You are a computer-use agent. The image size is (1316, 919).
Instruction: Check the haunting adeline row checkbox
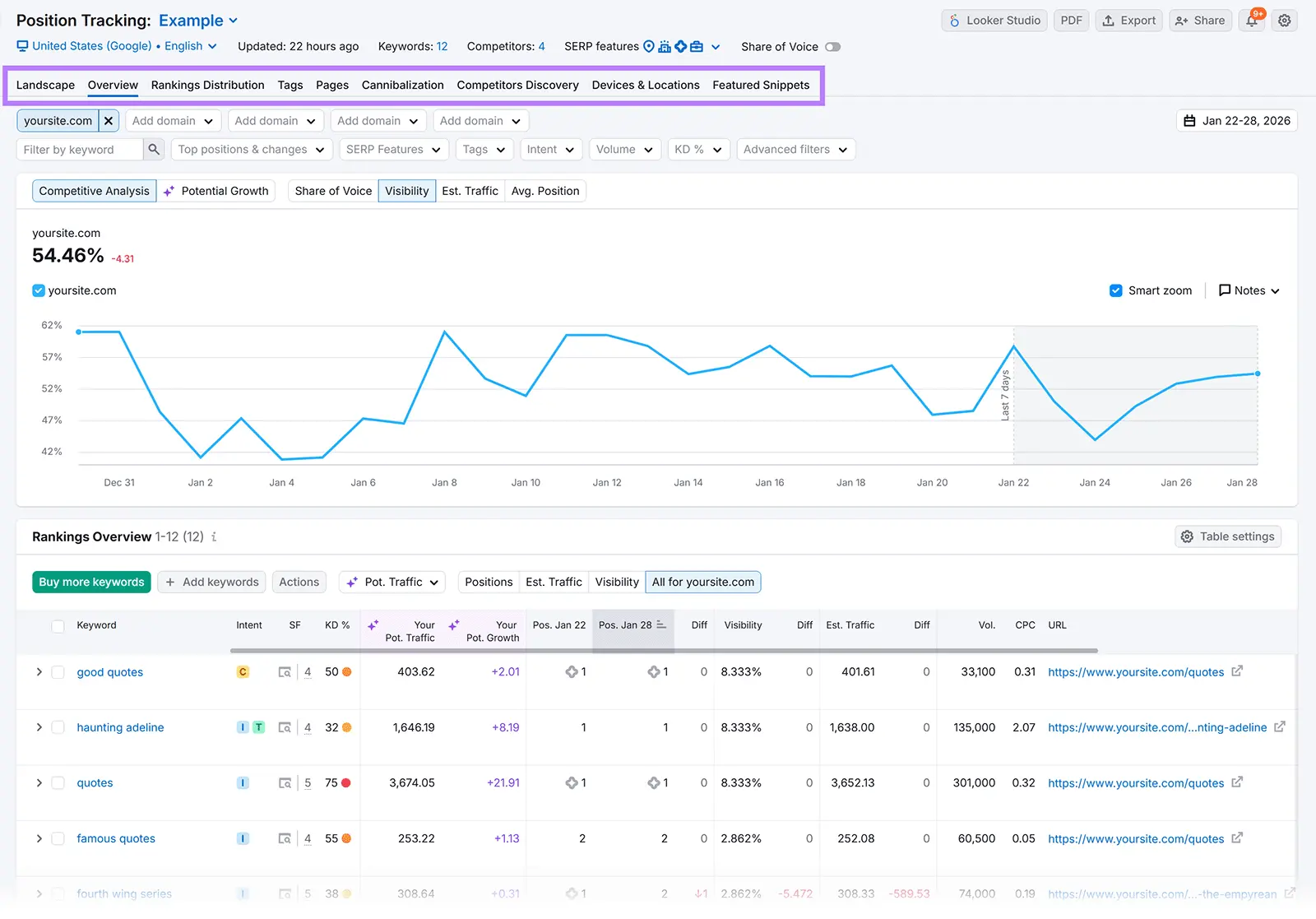tap(58, 727)
